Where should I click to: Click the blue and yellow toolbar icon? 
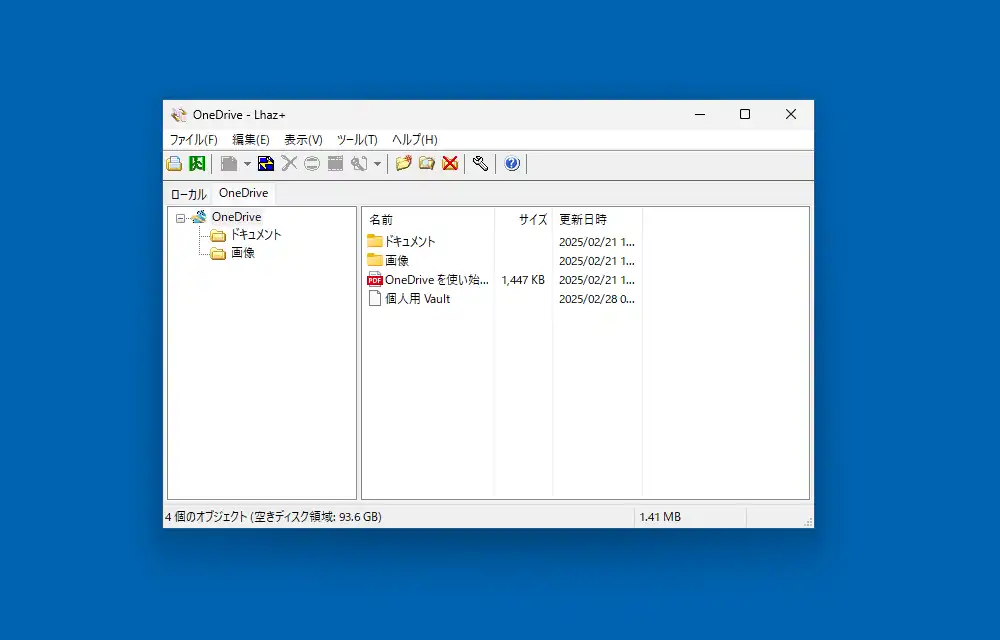click(266, 164)
